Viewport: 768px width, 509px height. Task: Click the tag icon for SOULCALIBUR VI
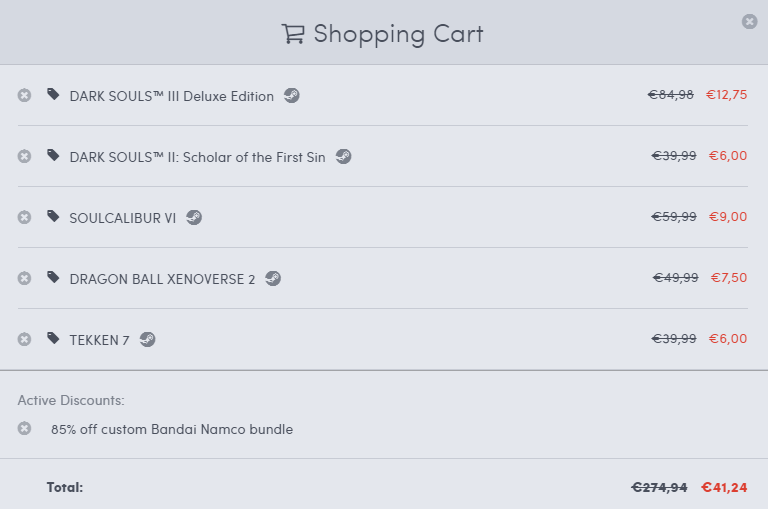pos(53,216)
